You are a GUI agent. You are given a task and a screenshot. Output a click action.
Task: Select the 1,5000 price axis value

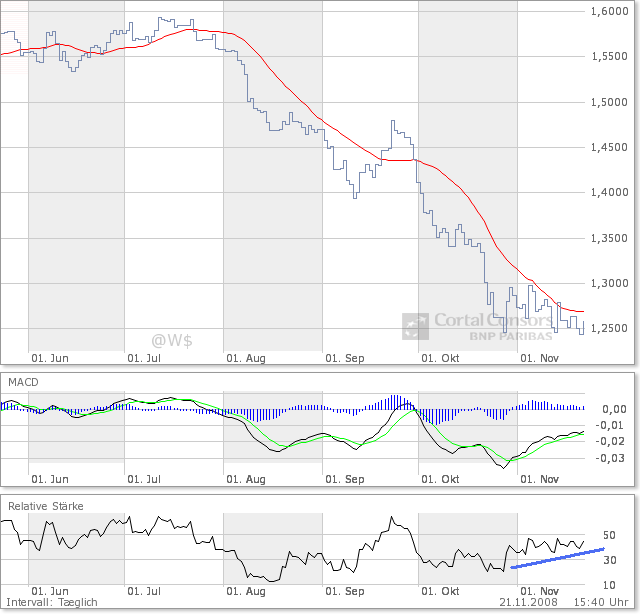pyautogui.click(x=609, y=102)
